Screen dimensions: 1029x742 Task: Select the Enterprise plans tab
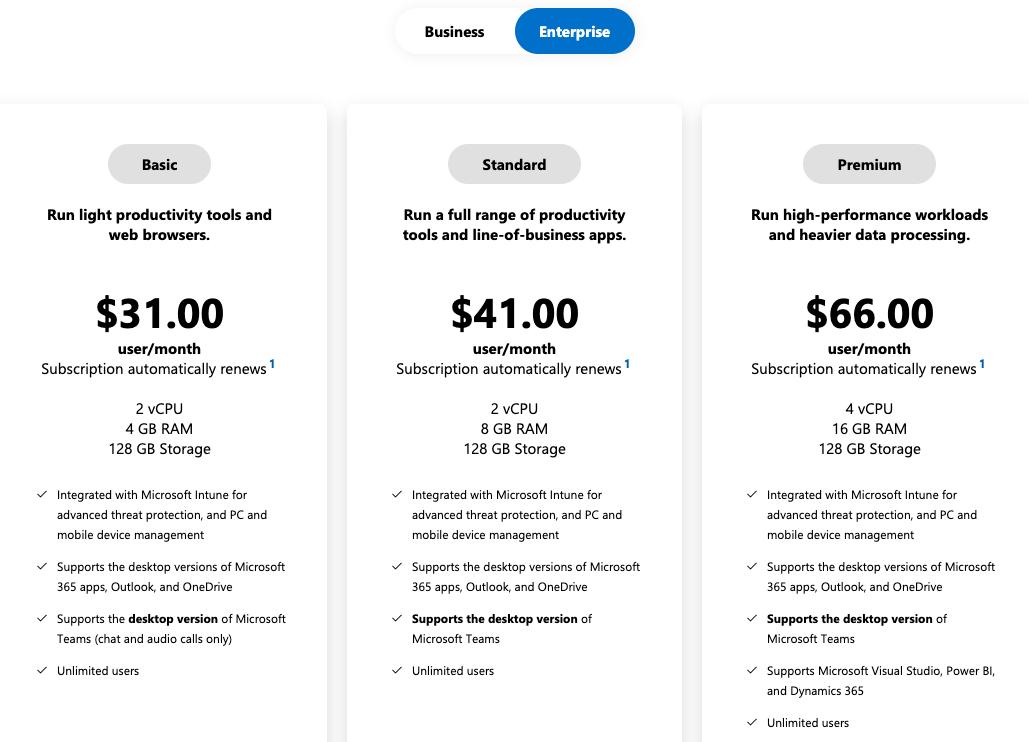(574, 32)
